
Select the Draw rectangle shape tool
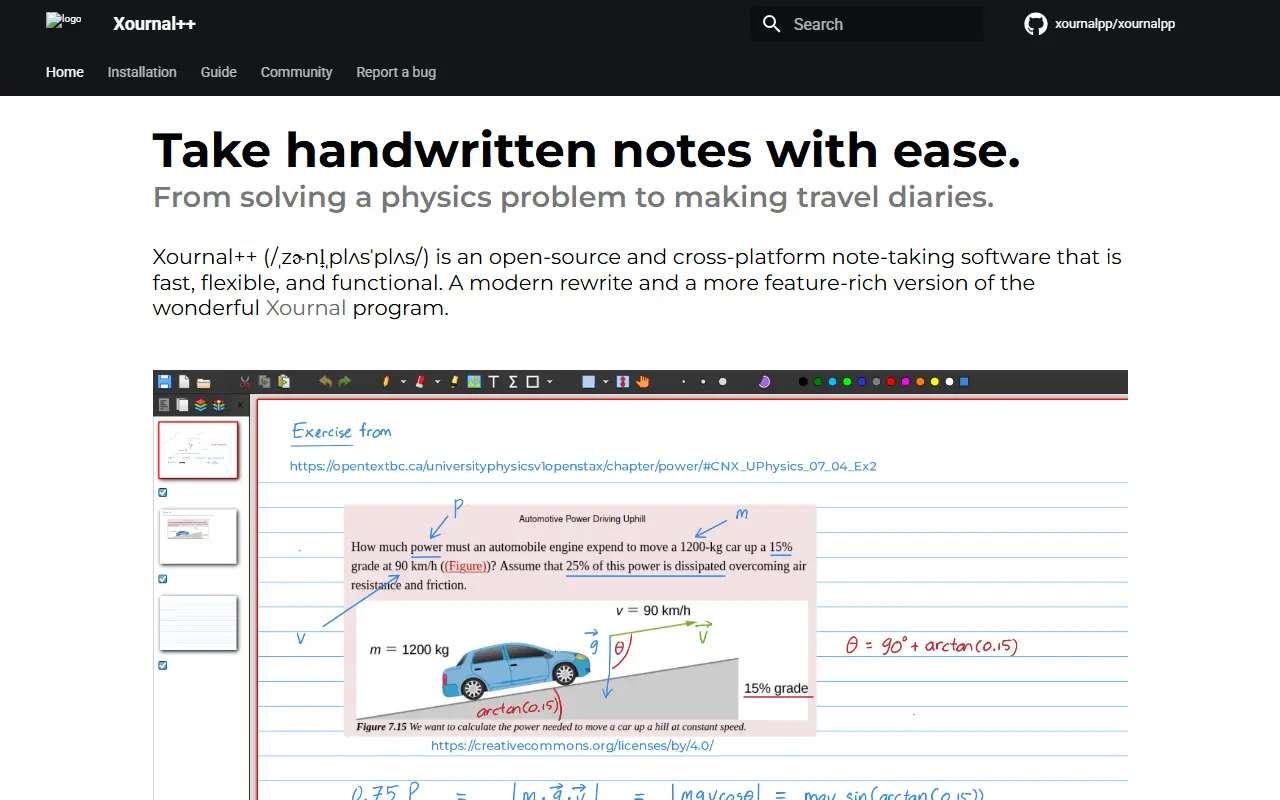532,382
